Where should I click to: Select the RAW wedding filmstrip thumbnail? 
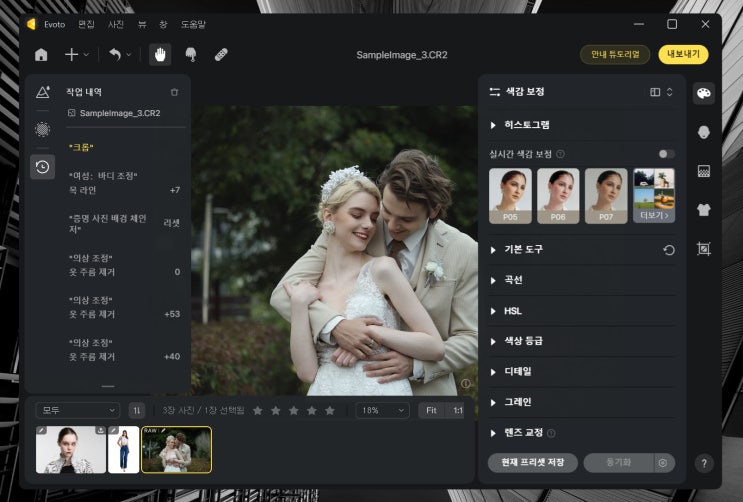pyautogui.click(x=176, y=450)
